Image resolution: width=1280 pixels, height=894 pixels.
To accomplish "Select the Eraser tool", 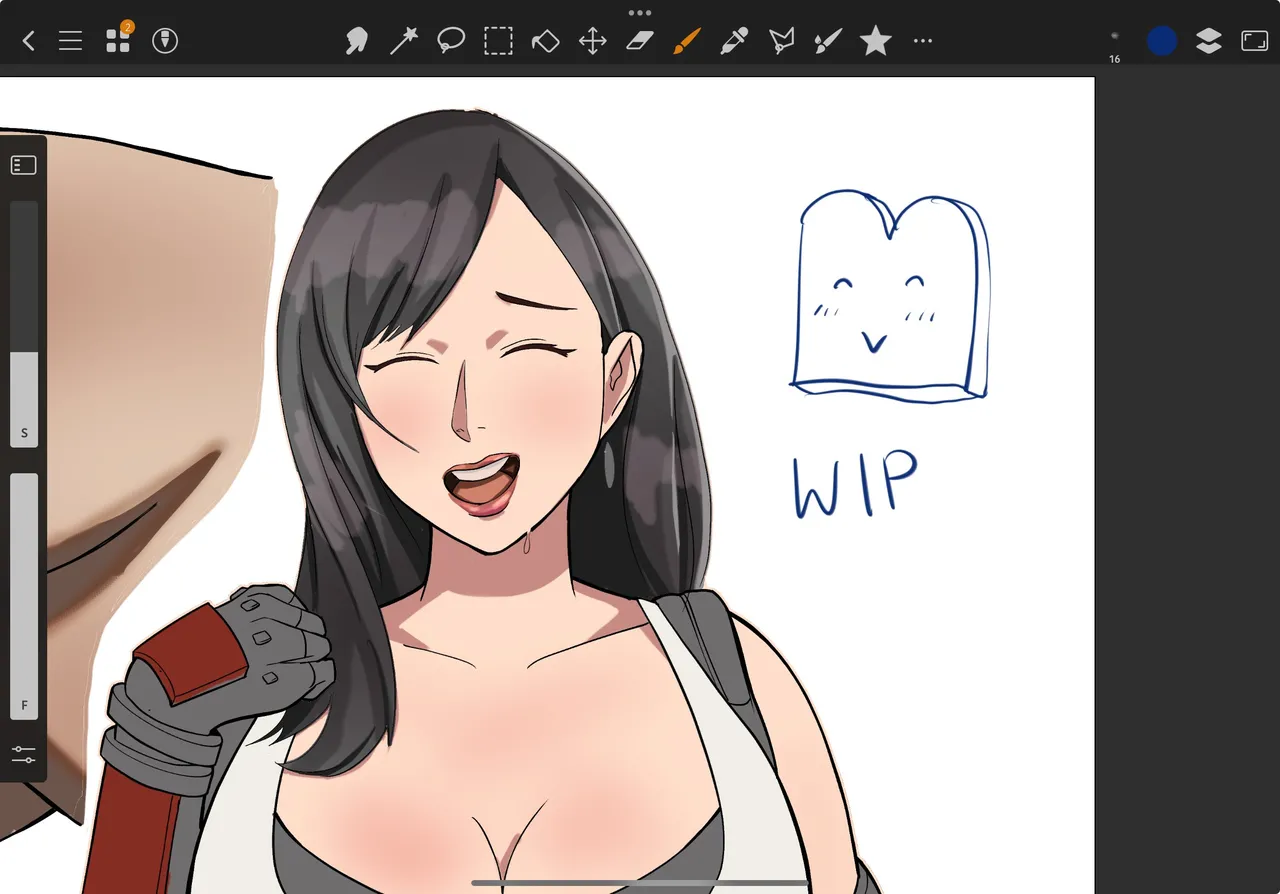I will 639,41.
